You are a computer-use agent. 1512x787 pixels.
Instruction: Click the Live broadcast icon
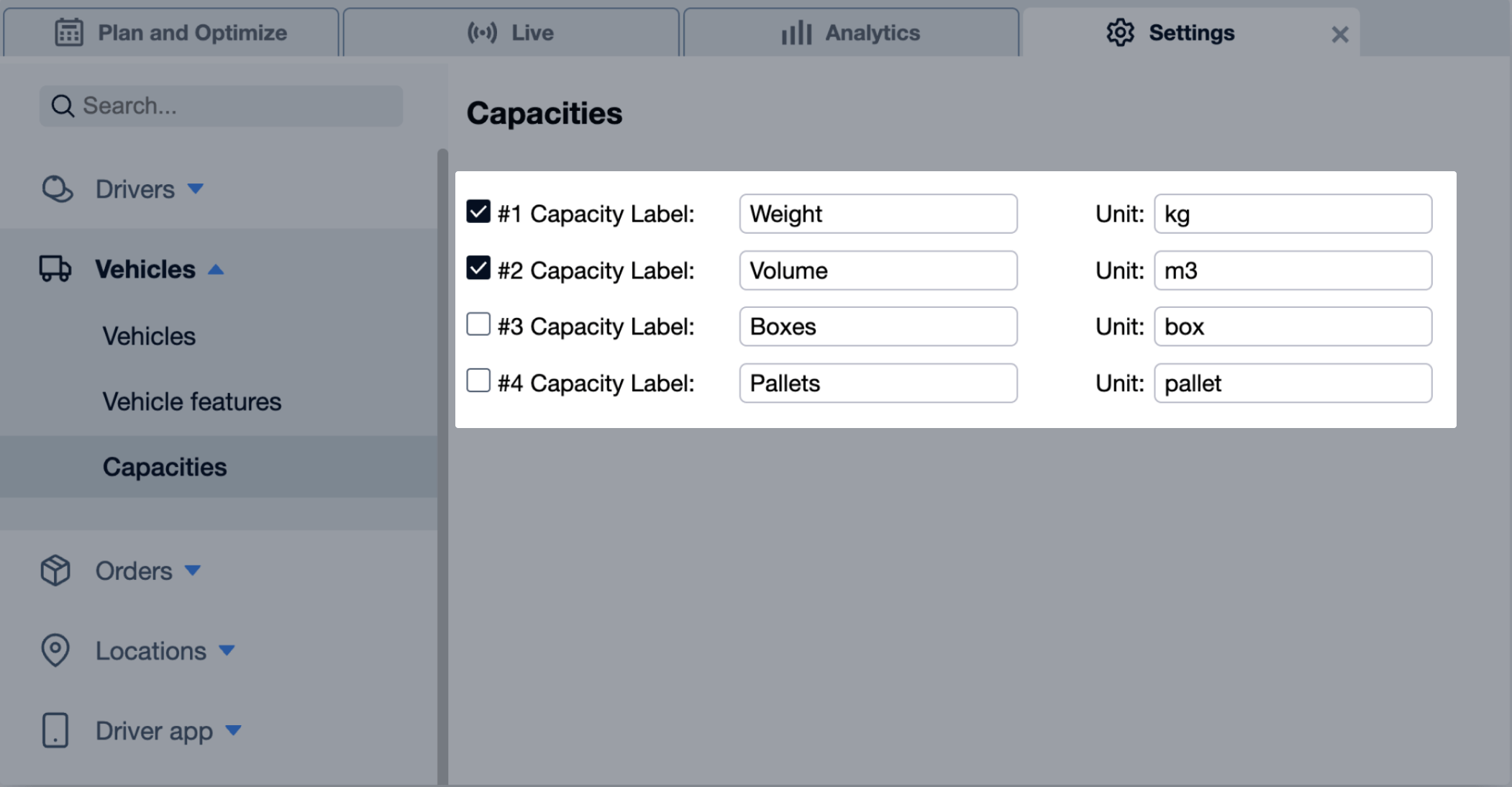[483, 32]
